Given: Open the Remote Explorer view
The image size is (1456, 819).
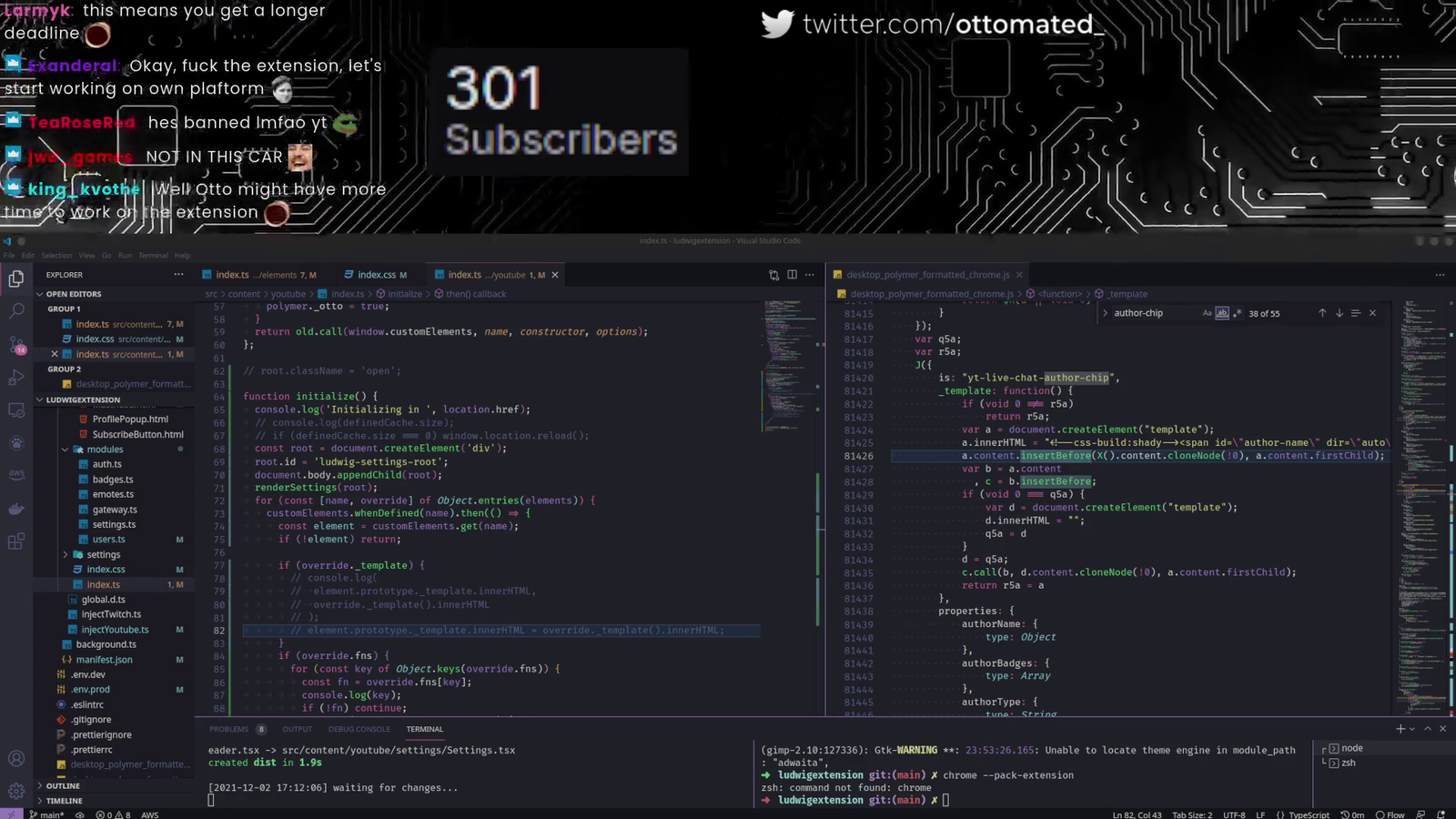Looking at the screenshot, I should [x=16, y=410].
